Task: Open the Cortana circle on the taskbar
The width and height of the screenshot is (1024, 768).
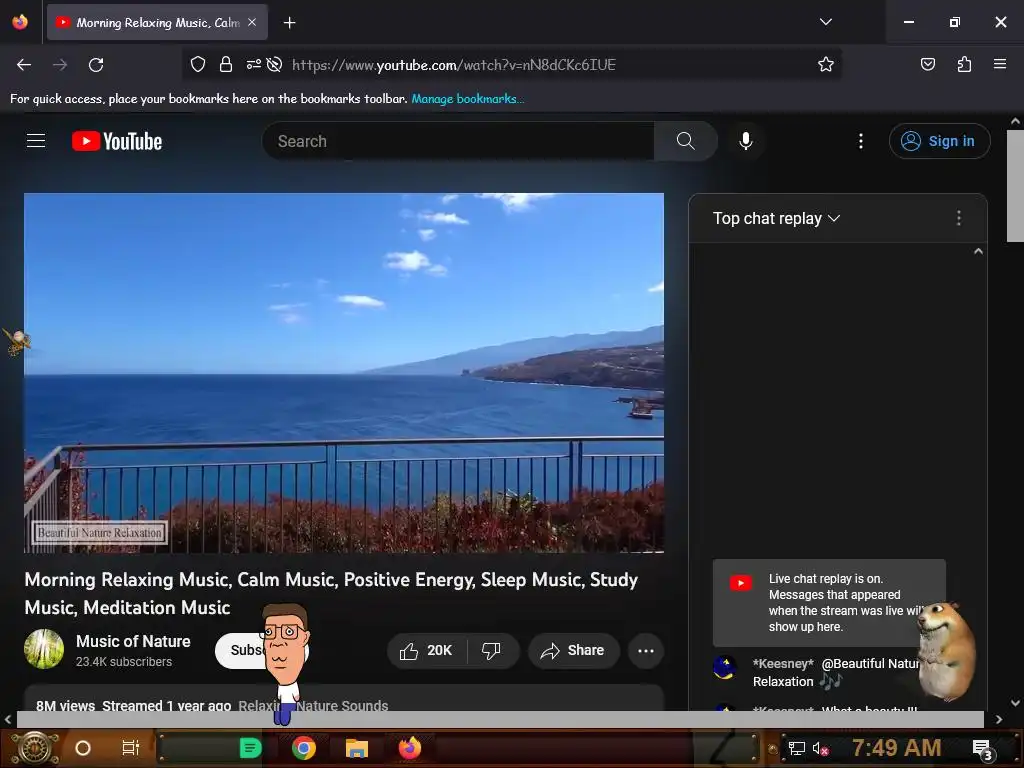Action: click(x=83, y=748)
